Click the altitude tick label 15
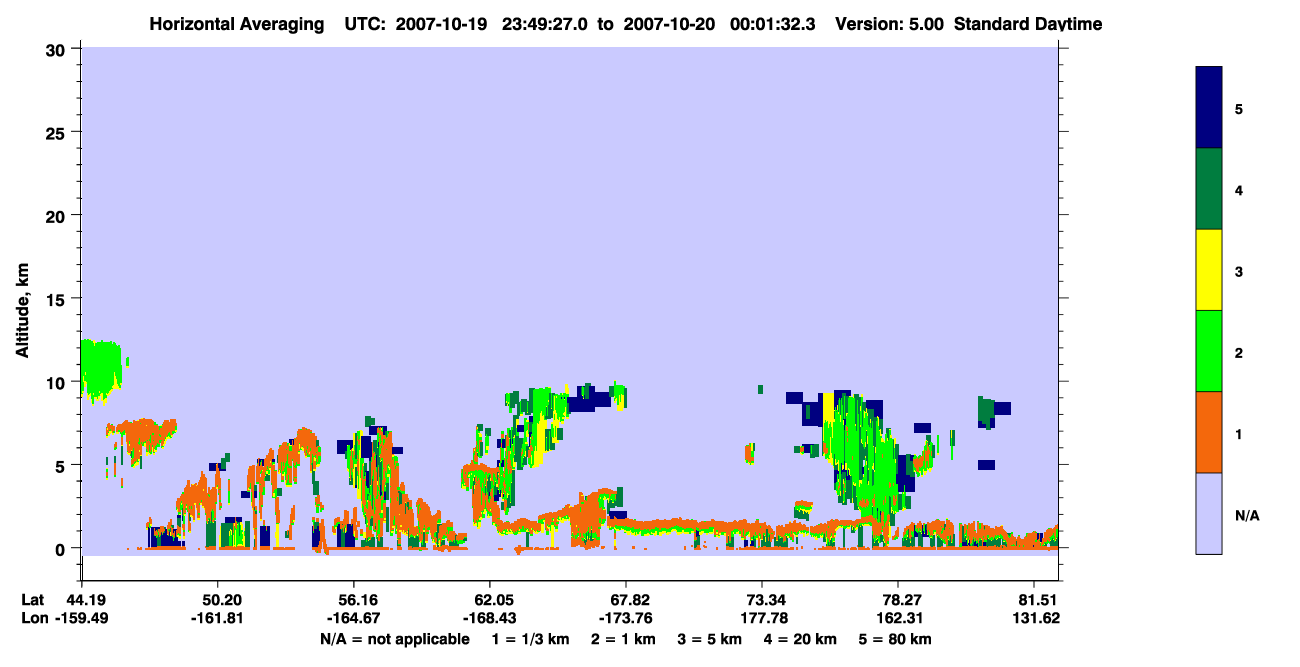 [56, 299]
